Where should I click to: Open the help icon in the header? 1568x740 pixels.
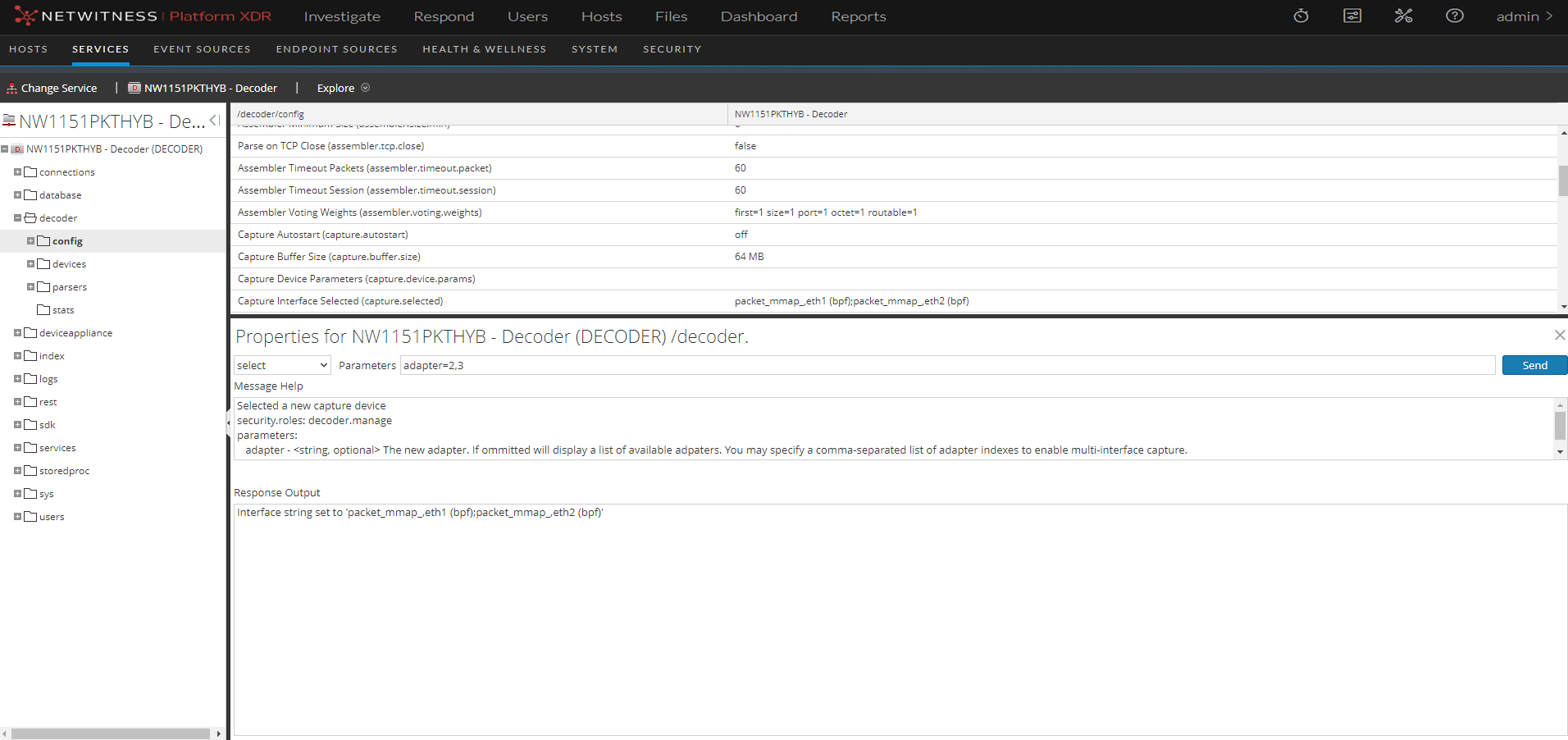(x=1454, y=16)
